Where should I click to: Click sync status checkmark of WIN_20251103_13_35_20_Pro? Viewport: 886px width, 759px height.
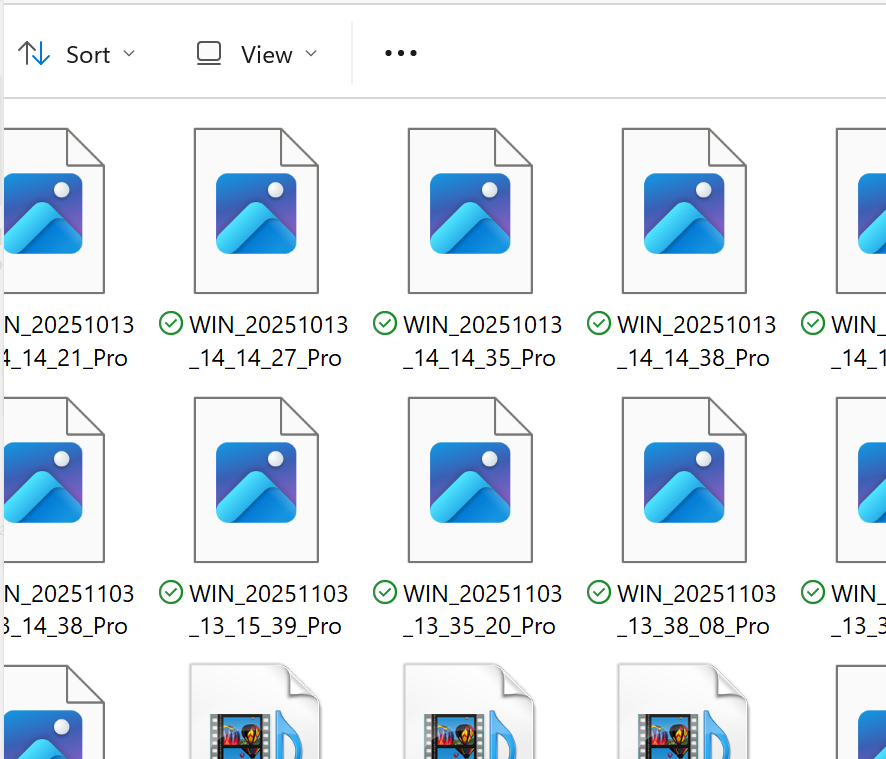click(x=385, y=592)
